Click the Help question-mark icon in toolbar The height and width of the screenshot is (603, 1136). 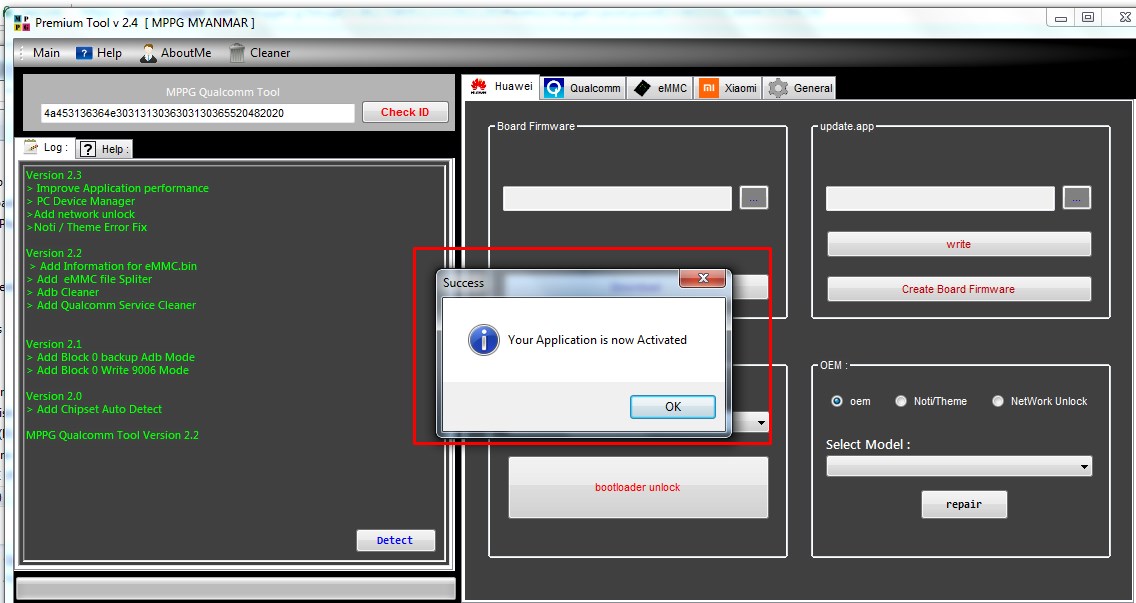[x=84, y=52]
